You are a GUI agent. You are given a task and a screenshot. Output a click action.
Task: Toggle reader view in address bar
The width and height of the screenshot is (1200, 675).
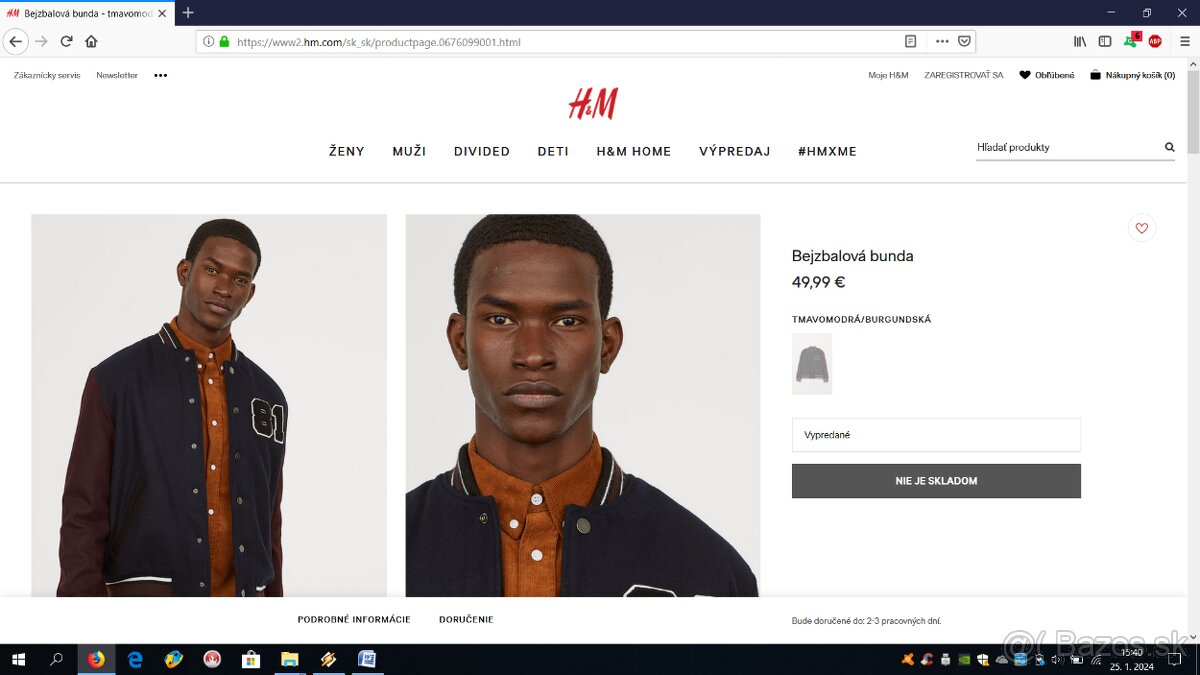(x=910, y=42)
